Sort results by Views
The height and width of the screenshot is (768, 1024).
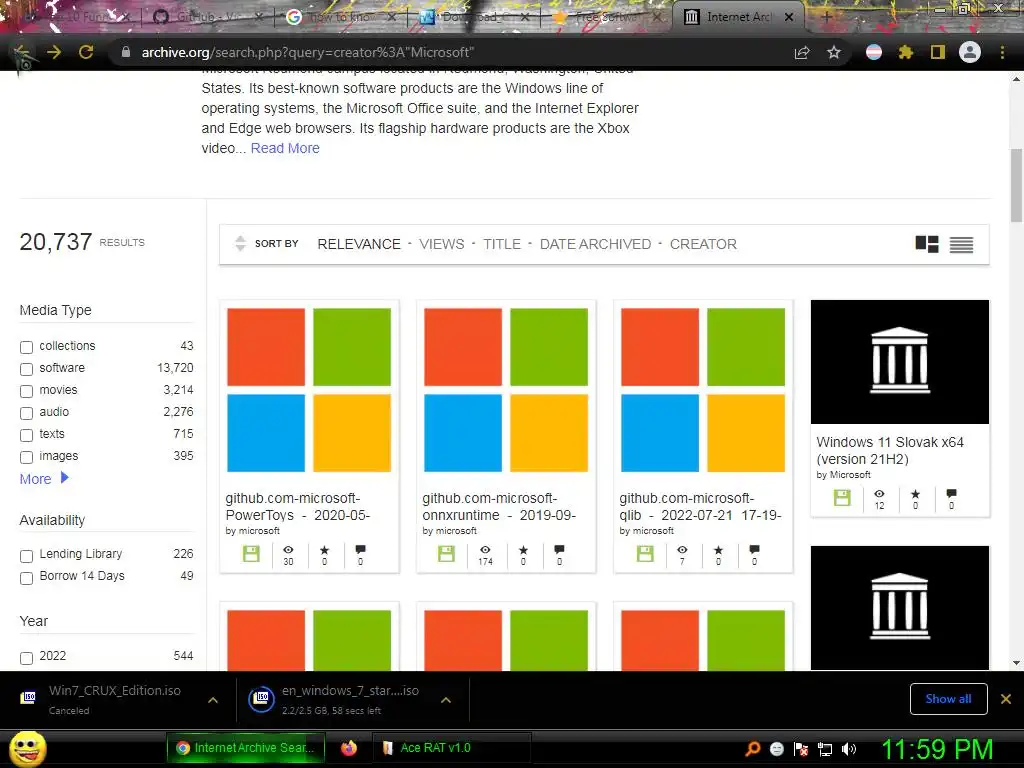point(441,244)
